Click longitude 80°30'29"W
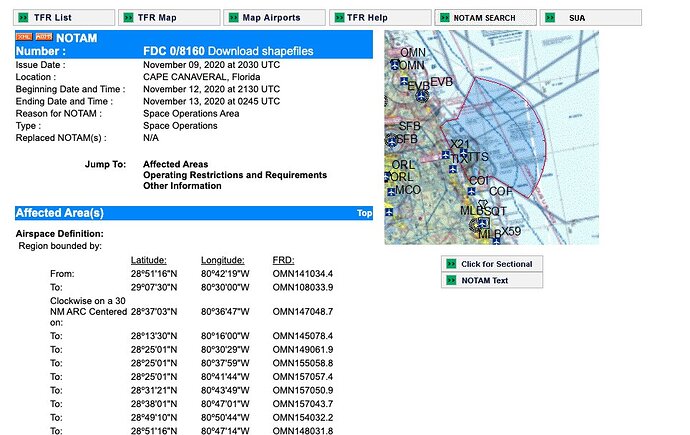Viewport: 690px width, 435px height. tap(225, 350)
